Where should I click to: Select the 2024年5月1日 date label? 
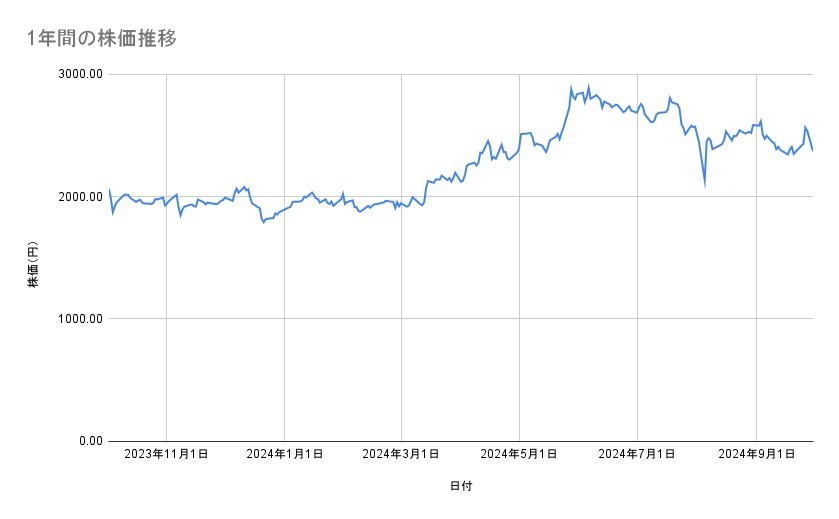[x=519, y=454]
